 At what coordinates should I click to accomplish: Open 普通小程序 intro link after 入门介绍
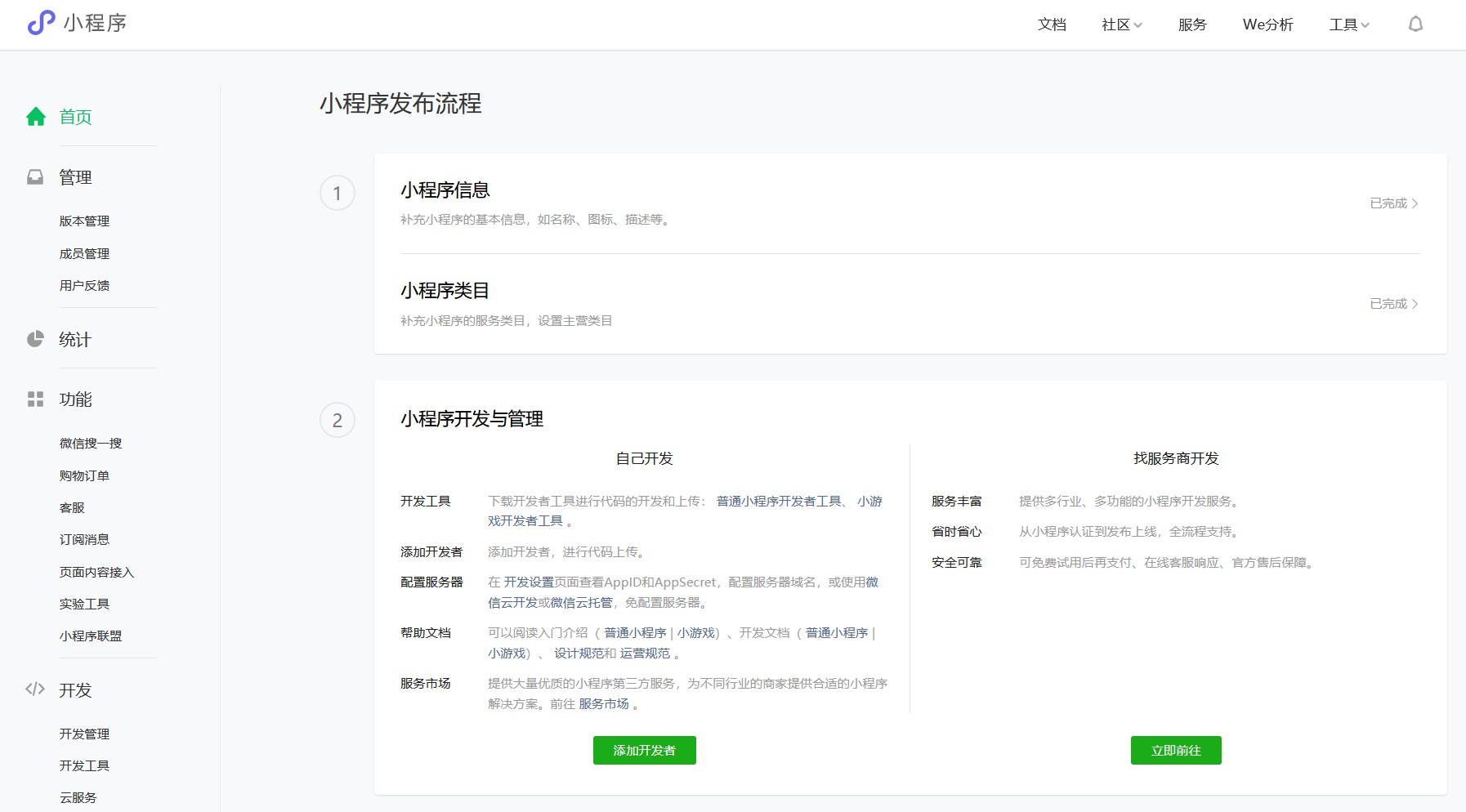click(x=635, y=632)
